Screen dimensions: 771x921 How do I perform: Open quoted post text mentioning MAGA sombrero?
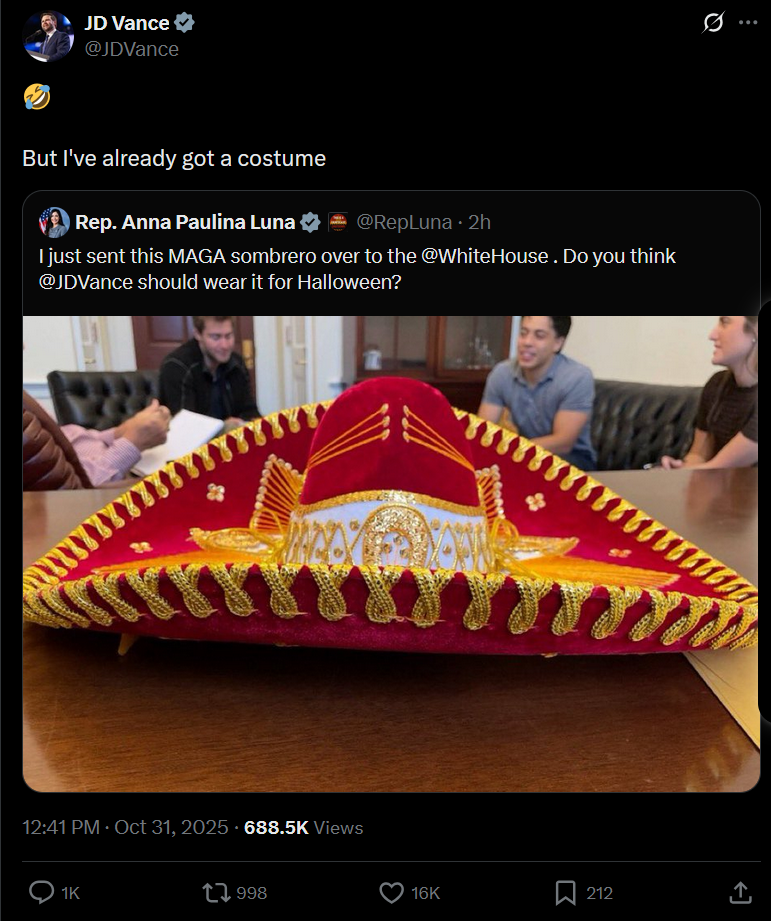(x=357, y=269)
